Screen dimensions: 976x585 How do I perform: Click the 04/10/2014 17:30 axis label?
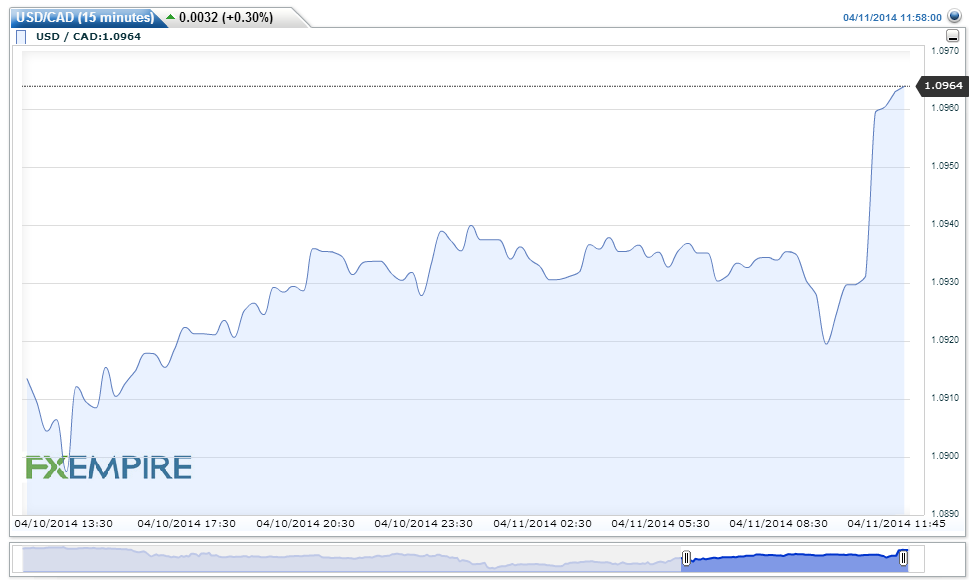pyautogui.click(x=187, y=523)
